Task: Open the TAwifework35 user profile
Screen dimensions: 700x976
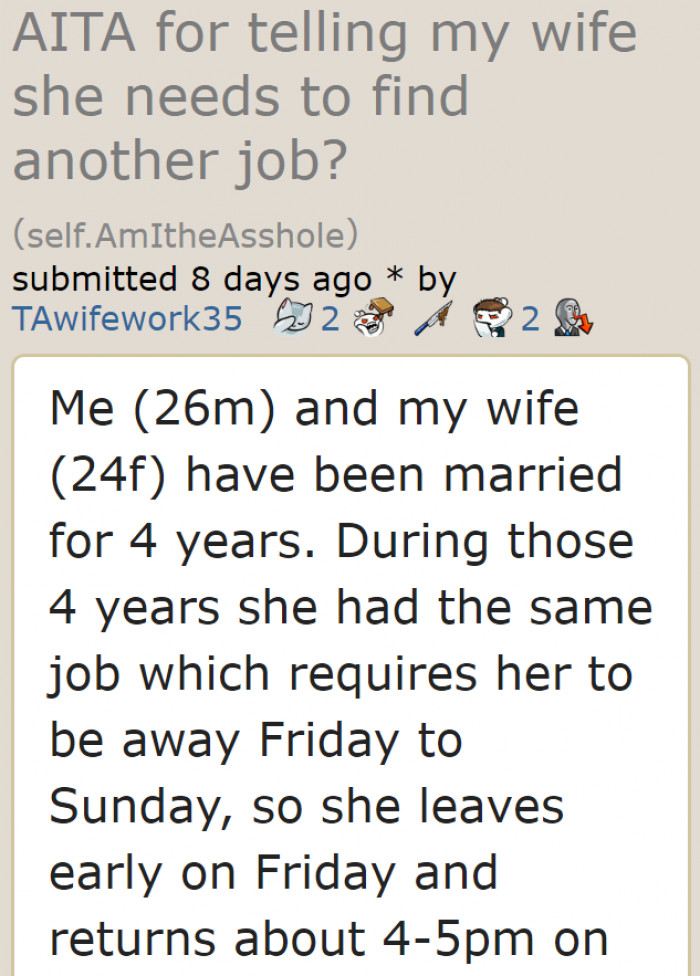Action: [127, 319]
